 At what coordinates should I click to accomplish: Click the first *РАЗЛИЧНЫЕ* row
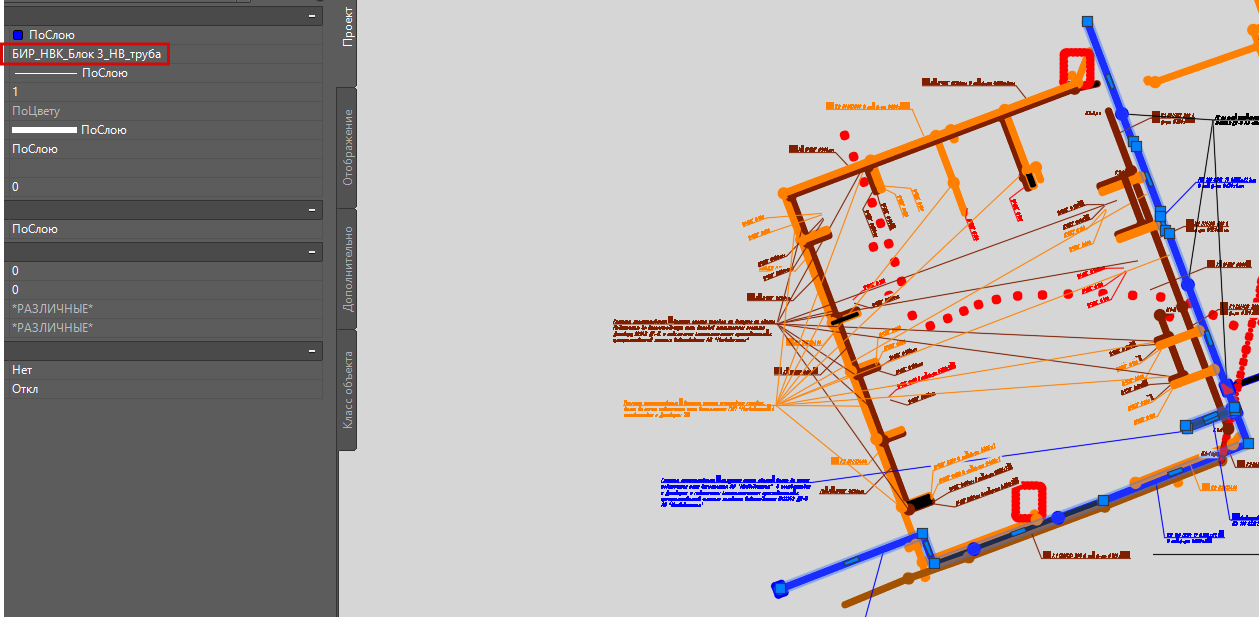pyautogui.click(x=163, y=309)
